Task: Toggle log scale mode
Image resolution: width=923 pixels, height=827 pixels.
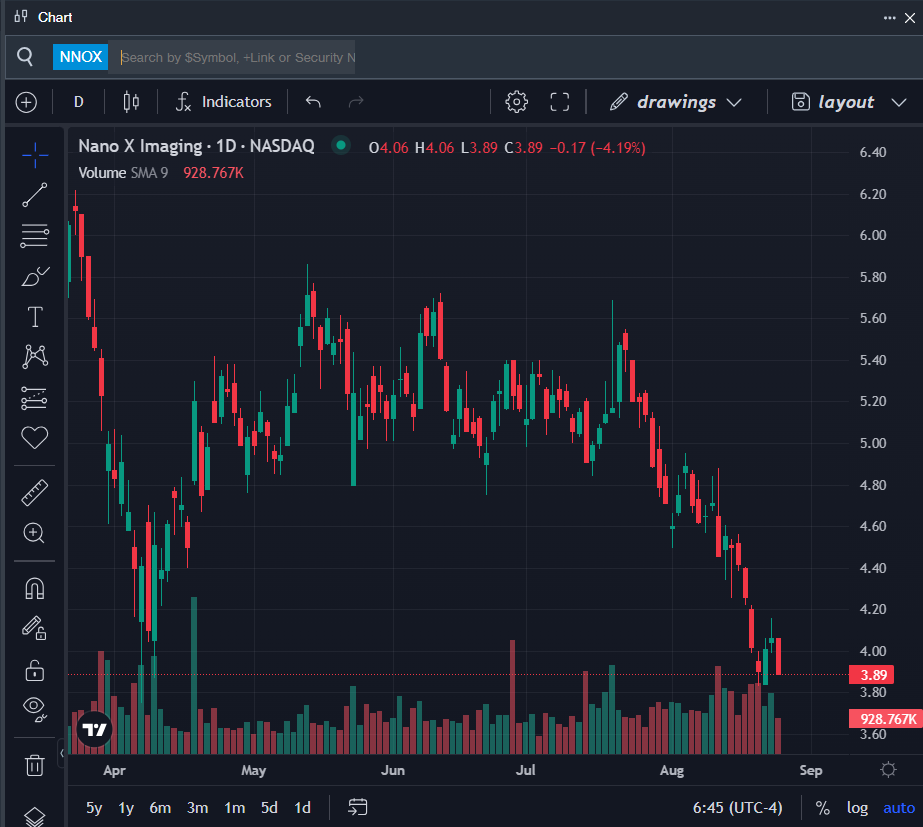Action: pos(857,808)
